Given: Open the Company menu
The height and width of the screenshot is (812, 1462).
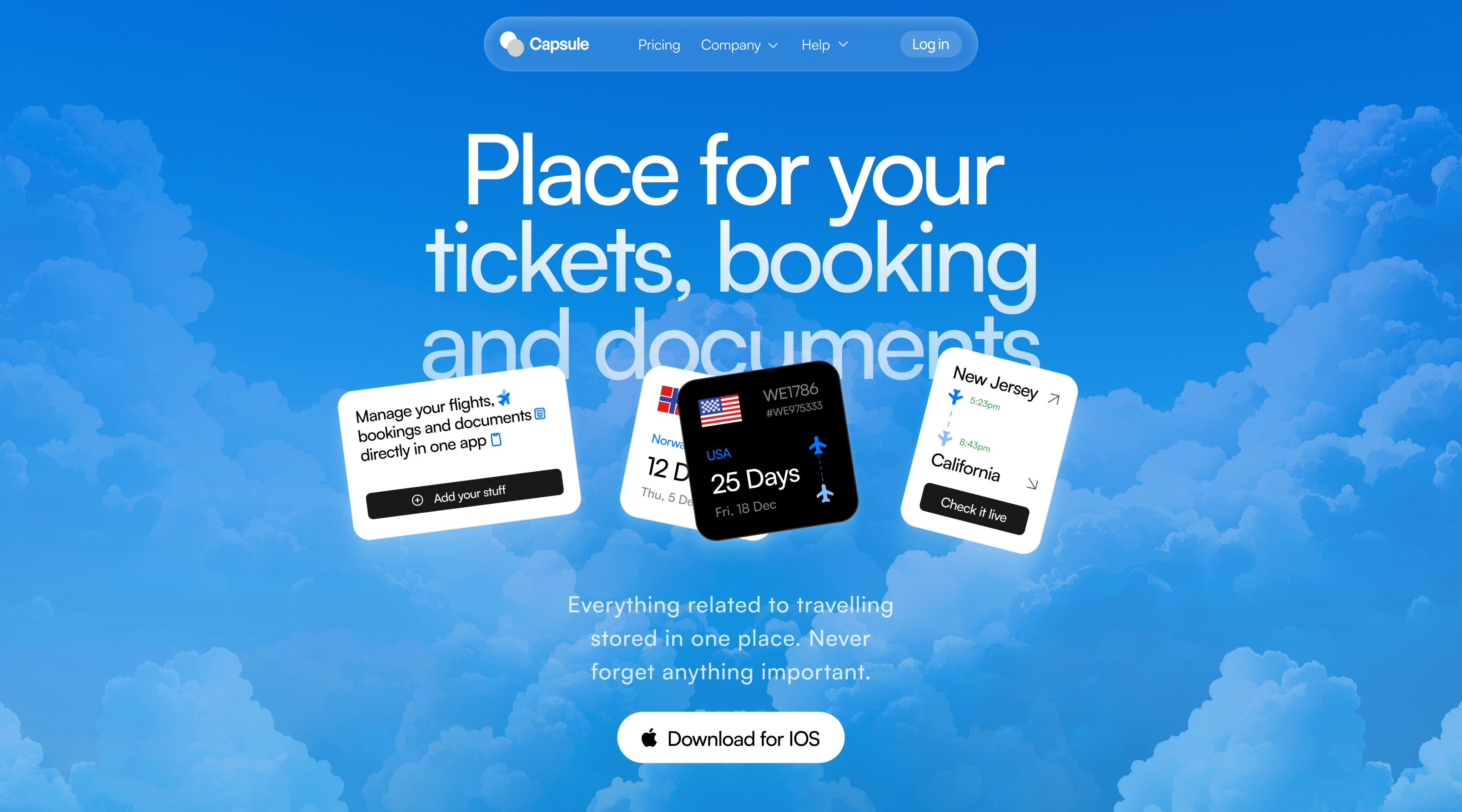Looking at the screenshot, I should 730,45.
